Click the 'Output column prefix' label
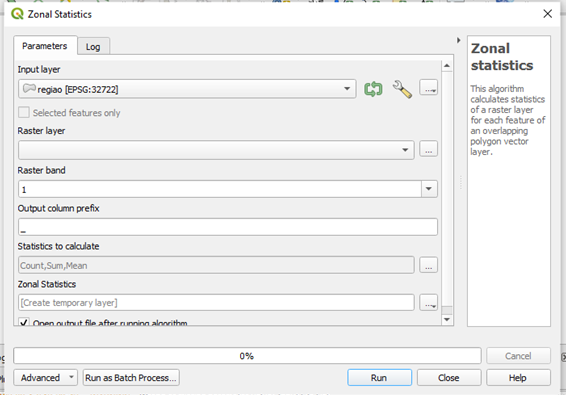This screenshot has height=395, width=566. [x=58, y=208]
